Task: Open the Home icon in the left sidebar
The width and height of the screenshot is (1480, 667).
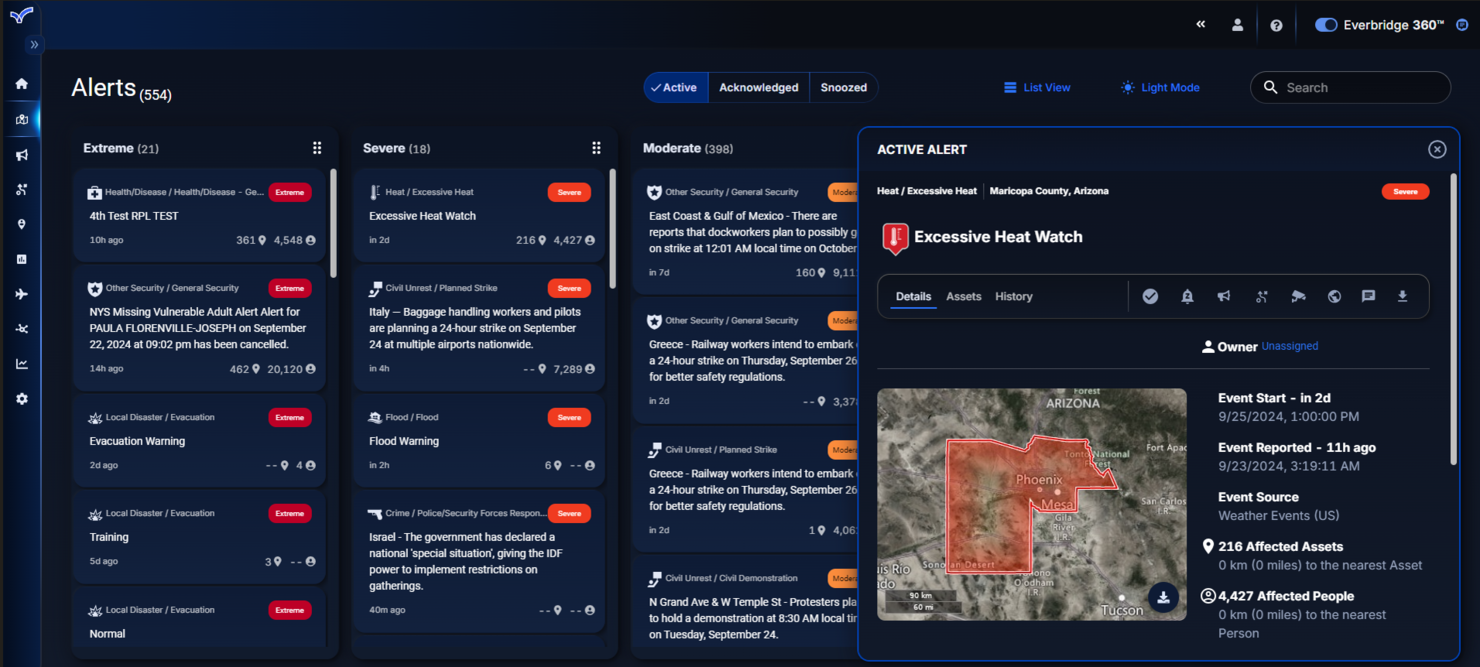Action: tap(21, 82)
